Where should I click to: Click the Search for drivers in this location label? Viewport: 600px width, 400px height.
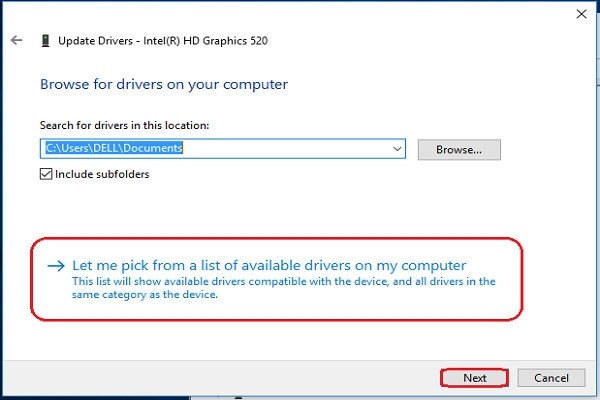[x=124, y=126]
